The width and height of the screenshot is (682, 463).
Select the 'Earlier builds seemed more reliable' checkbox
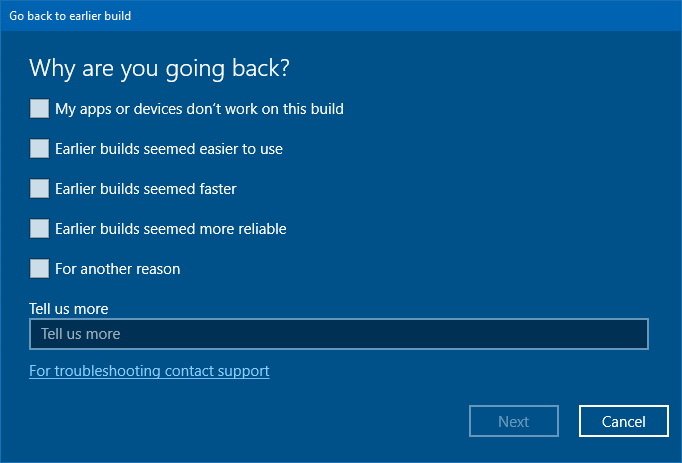click(x=39, y=228)
